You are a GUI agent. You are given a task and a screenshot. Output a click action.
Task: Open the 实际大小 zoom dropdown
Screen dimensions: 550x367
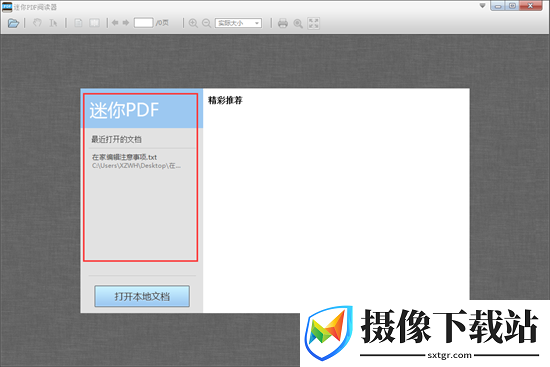tap(238, 23)
